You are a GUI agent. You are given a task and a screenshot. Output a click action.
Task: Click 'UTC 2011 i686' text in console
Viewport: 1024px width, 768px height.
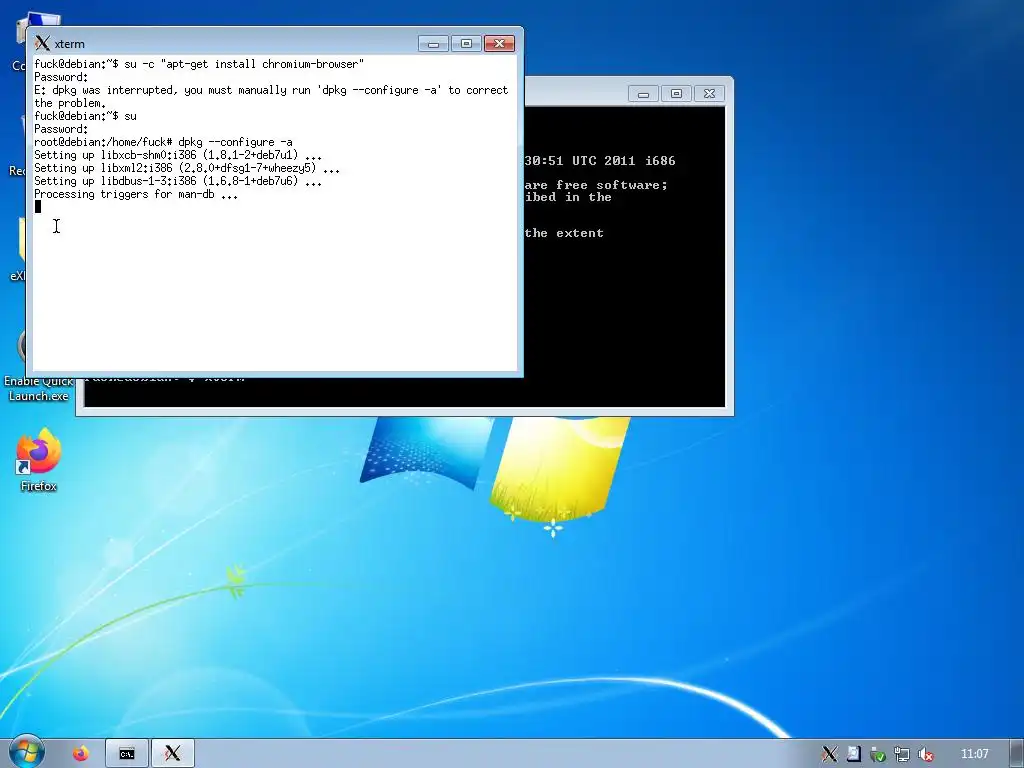624,161
